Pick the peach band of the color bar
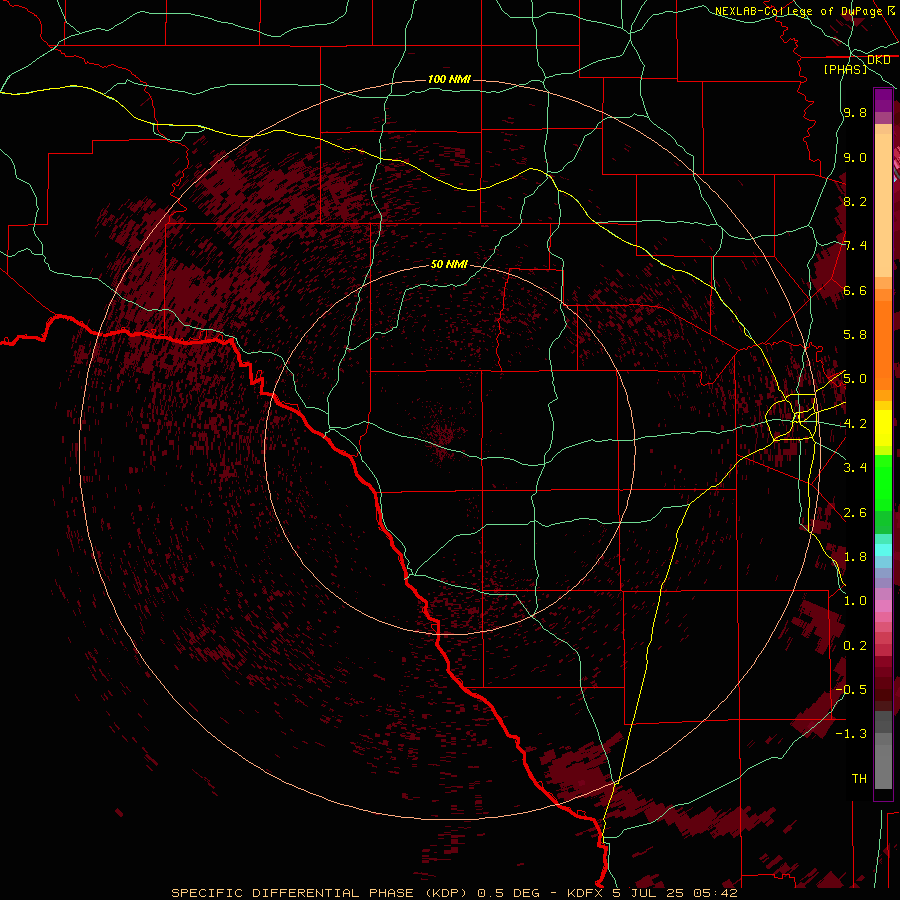The height and width of the screenshot is (900, 900). click(x=883, y=207)
